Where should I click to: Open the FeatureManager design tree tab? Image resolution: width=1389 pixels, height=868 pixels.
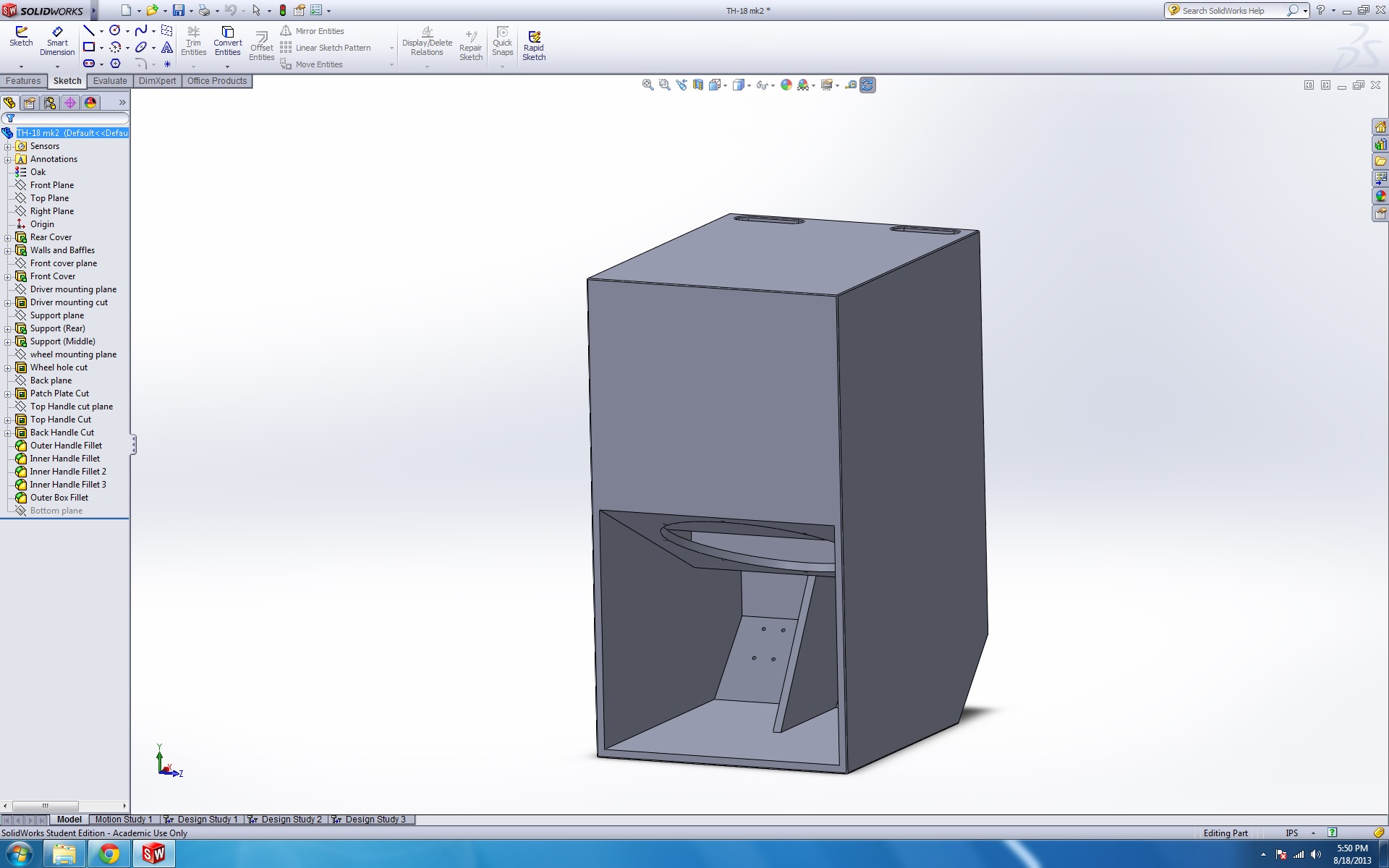click(9, 103)
